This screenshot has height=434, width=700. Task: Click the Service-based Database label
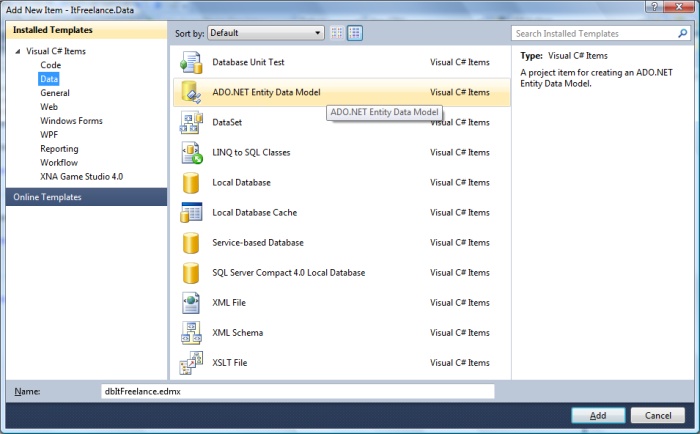(x=258, y=243)
